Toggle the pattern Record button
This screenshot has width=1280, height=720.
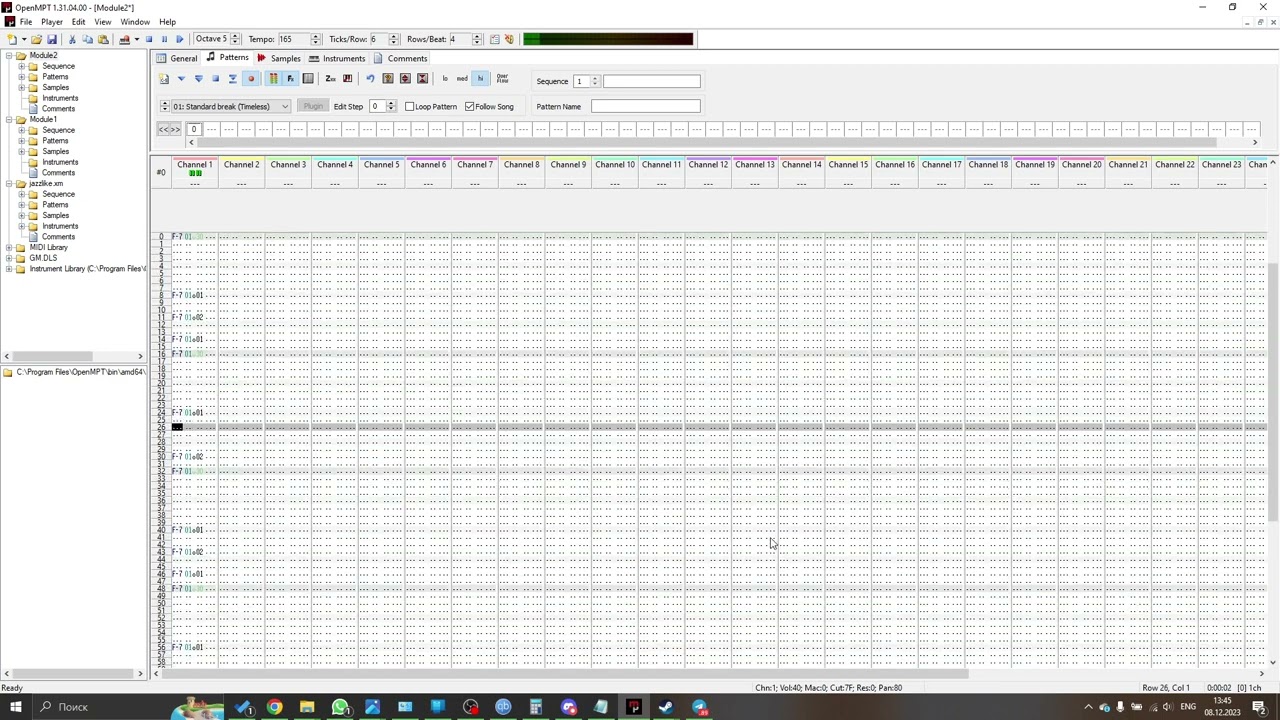click(251, 79)
